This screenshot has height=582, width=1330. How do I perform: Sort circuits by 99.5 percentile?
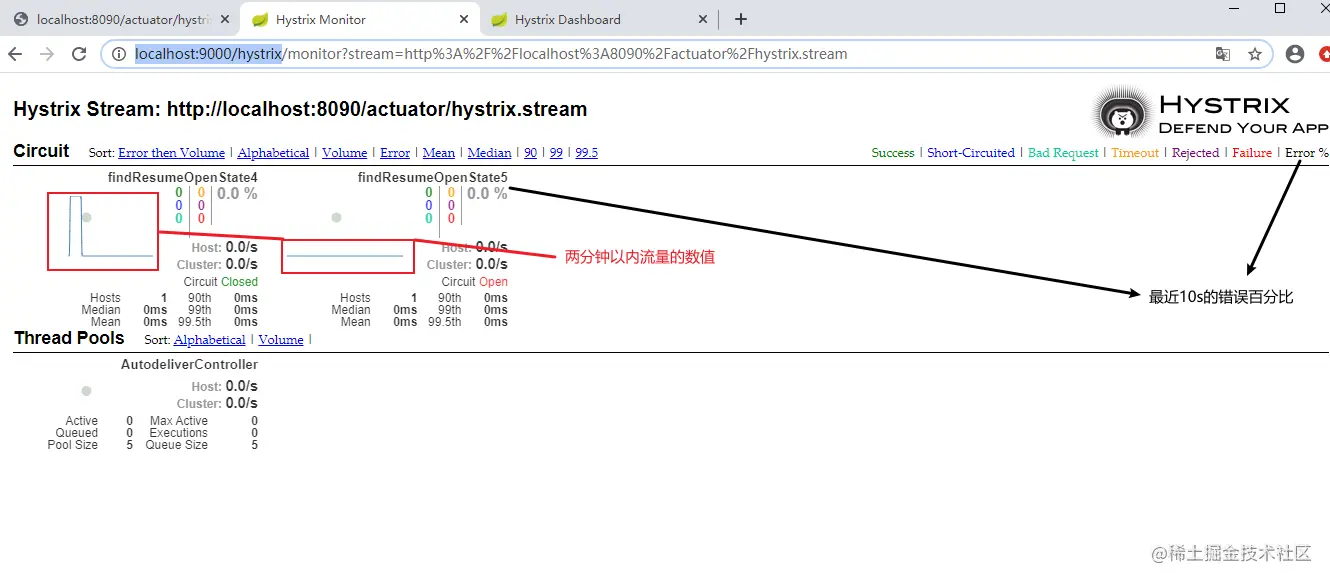pyautogui.click(x=587, y=153)
